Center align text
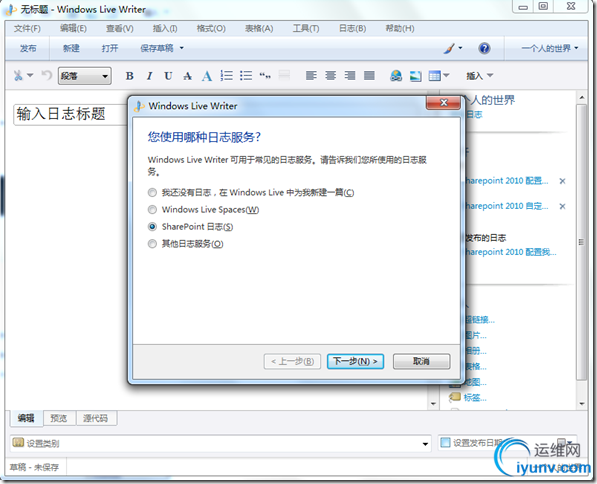The width and height of the screenshot is (597, 484). (330, 75)
